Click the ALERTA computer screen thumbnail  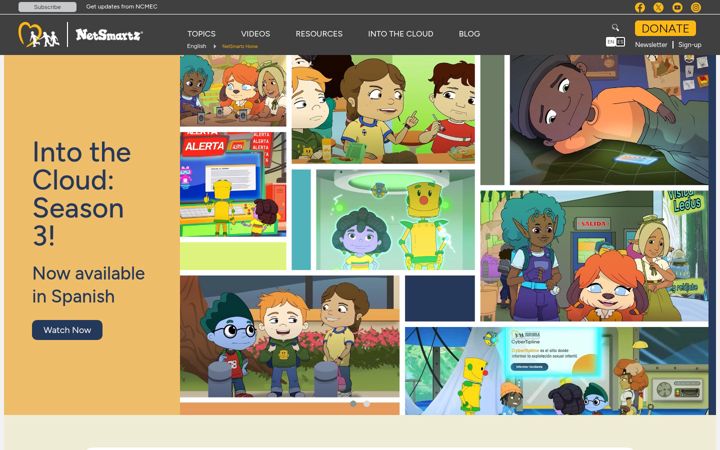pos(233,185)
